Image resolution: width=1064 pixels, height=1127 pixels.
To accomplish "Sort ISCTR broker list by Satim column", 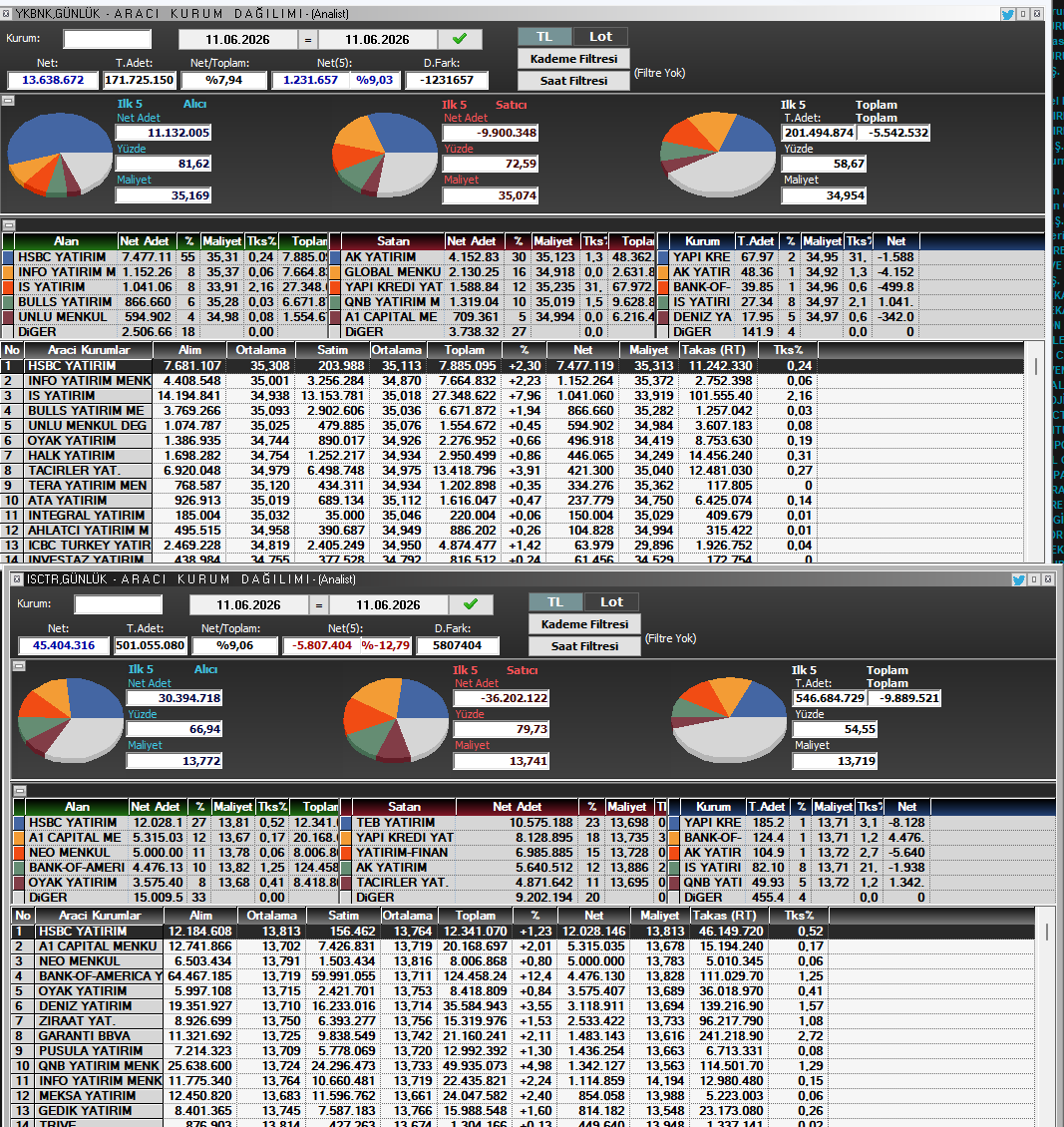I will click(x=343, y=916).
